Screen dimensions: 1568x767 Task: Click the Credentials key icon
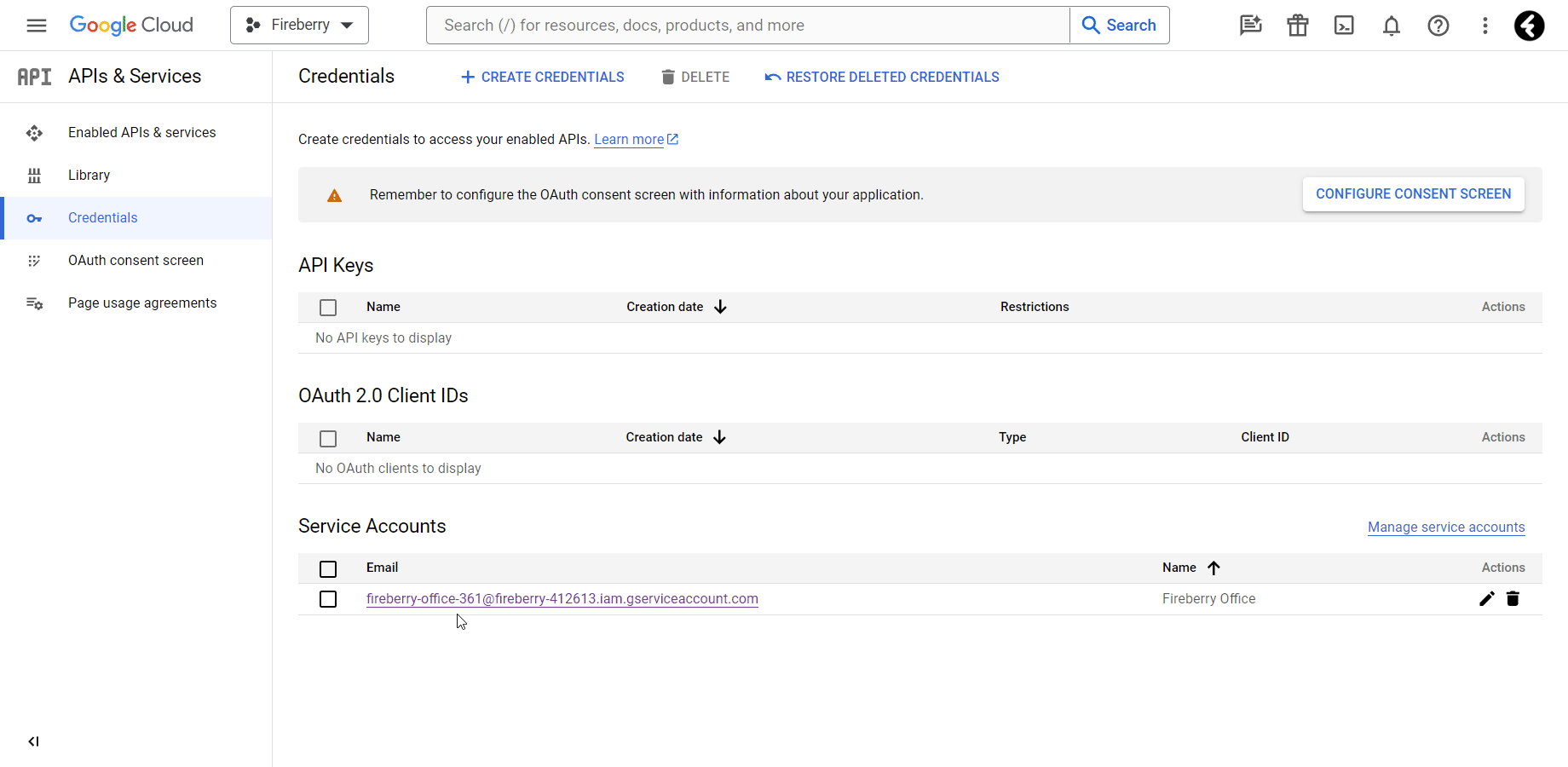tap(34, 218)
